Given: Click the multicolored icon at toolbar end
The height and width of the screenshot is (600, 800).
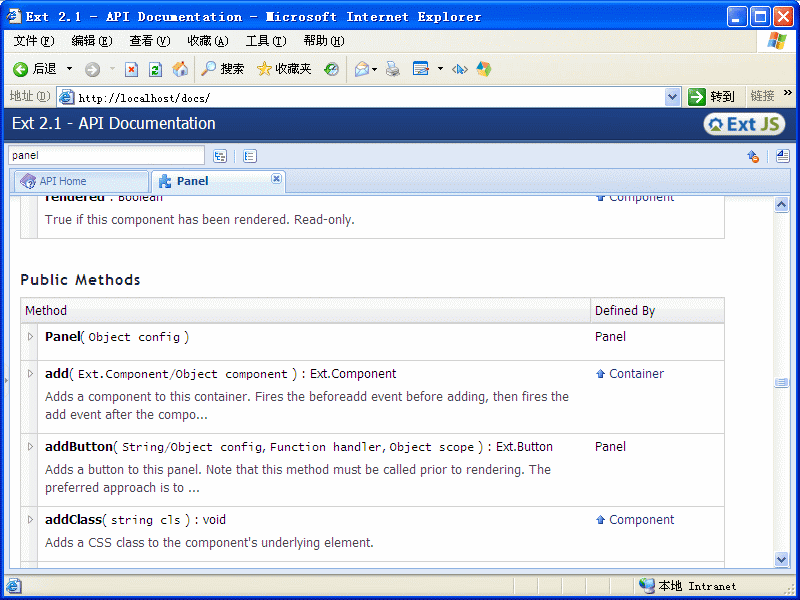Looking at the screenshot, I should pos(484,69).
